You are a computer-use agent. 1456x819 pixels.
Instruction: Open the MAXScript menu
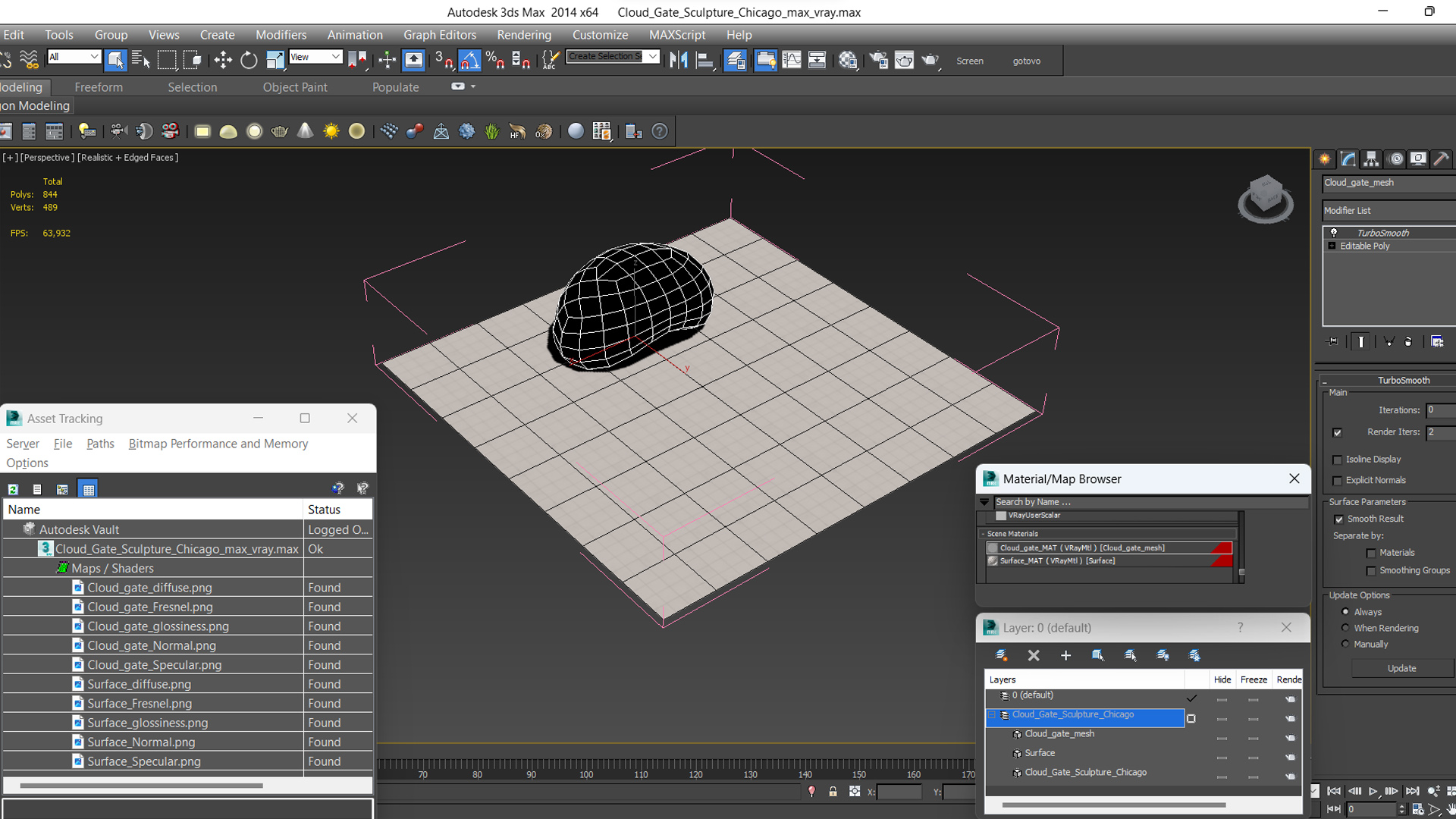point(677,35)
